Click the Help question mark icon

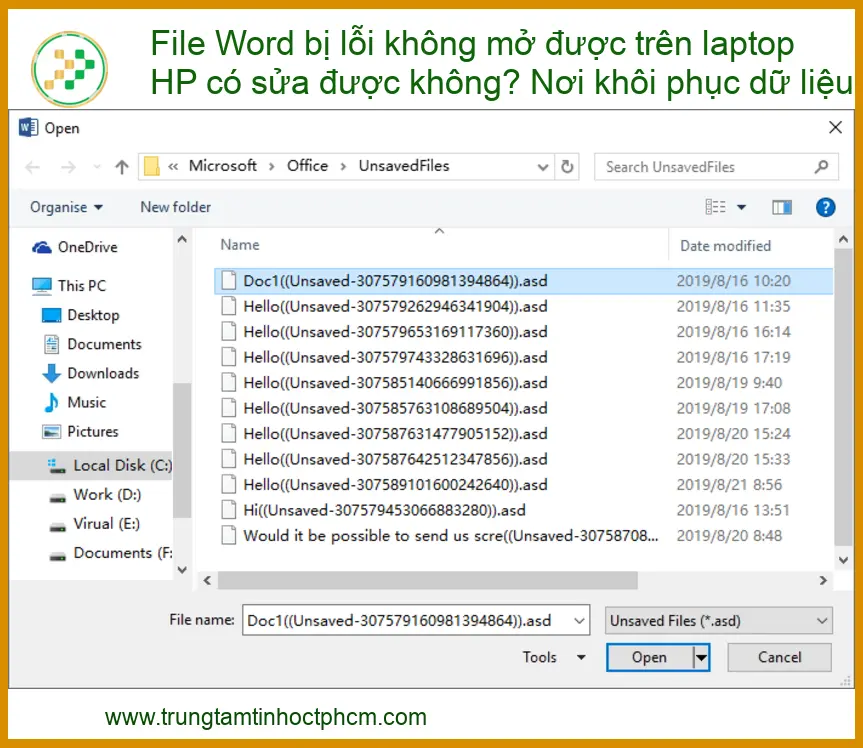pos(825,207)
